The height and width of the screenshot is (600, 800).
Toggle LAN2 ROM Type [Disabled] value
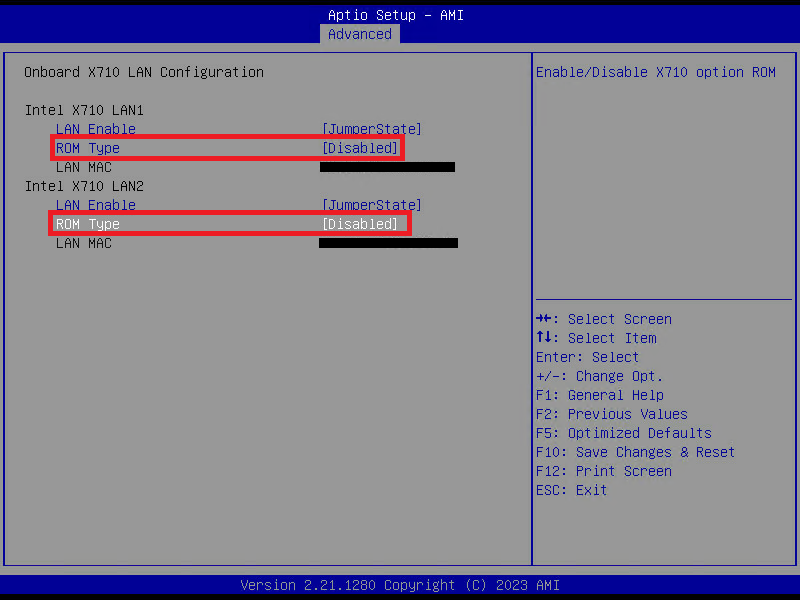point(360,224)
